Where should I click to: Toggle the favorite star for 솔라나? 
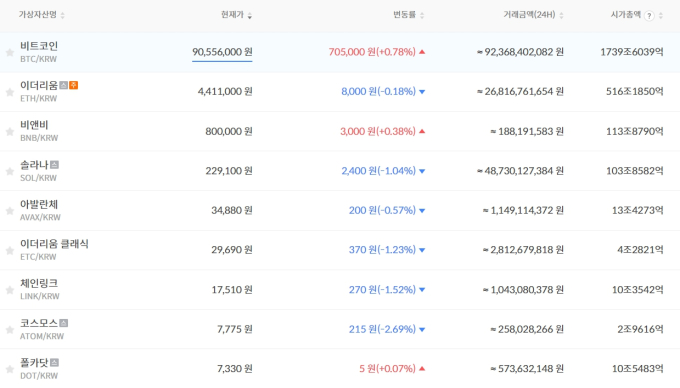10,172
